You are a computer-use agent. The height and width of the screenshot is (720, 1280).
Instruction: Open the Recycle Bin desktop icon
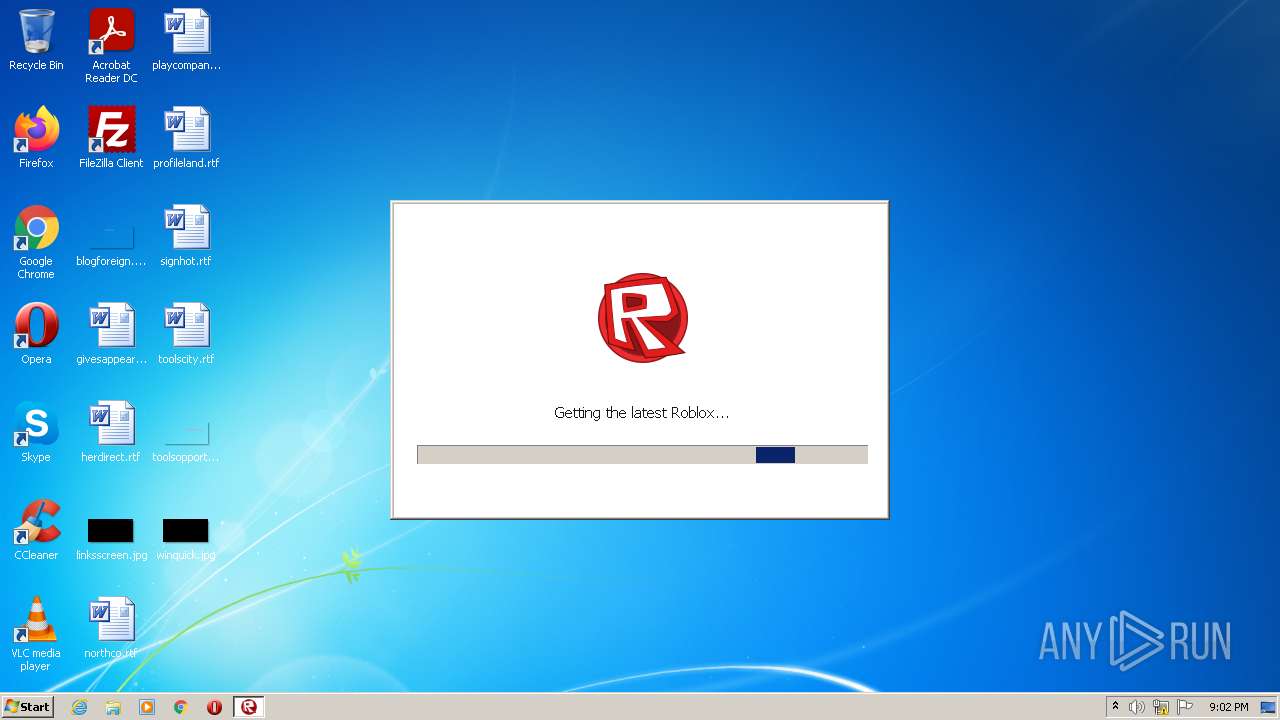[x=36, y=40]
